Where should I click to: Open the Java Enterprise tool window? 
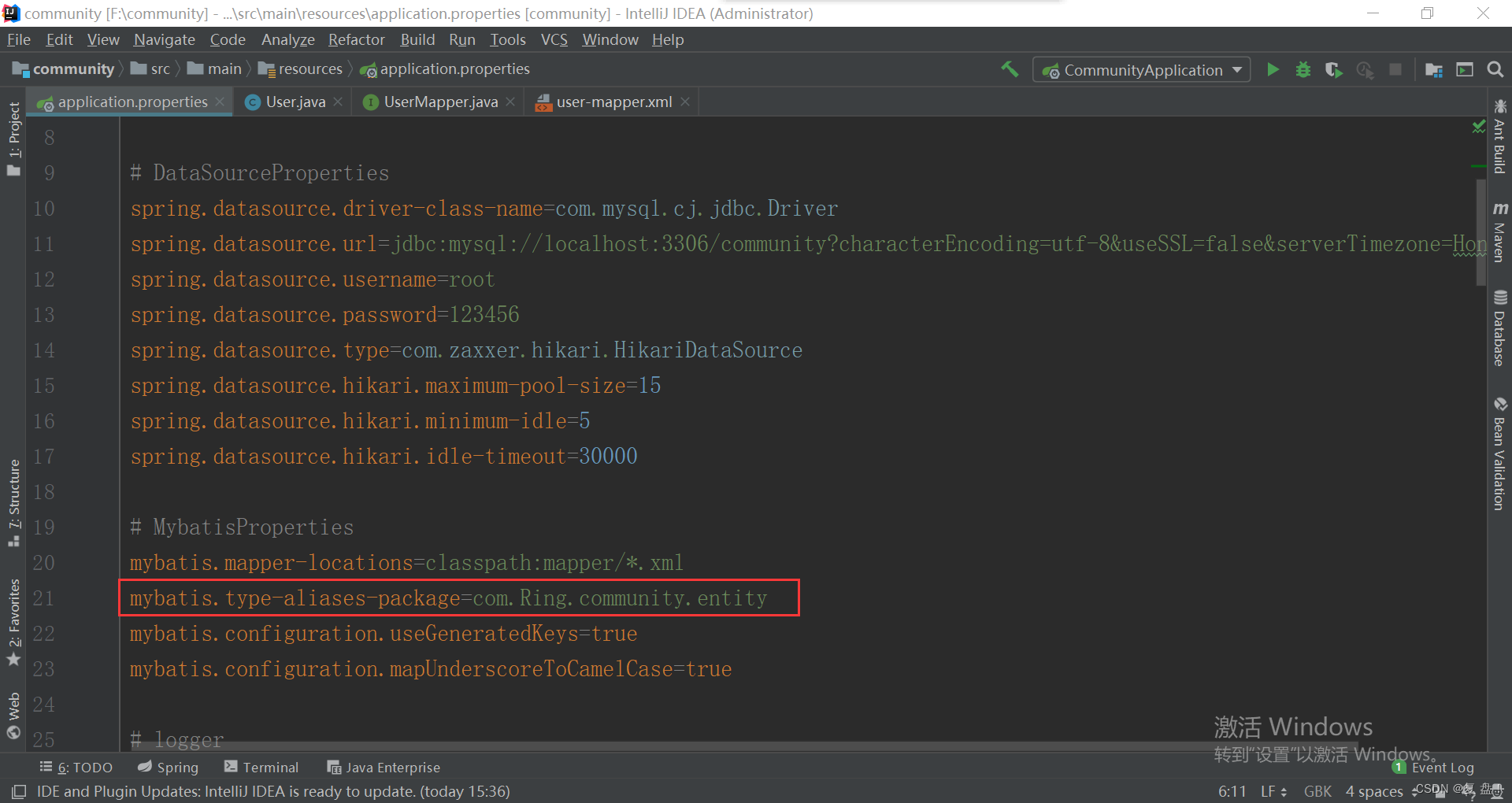(x=384, y=767)
